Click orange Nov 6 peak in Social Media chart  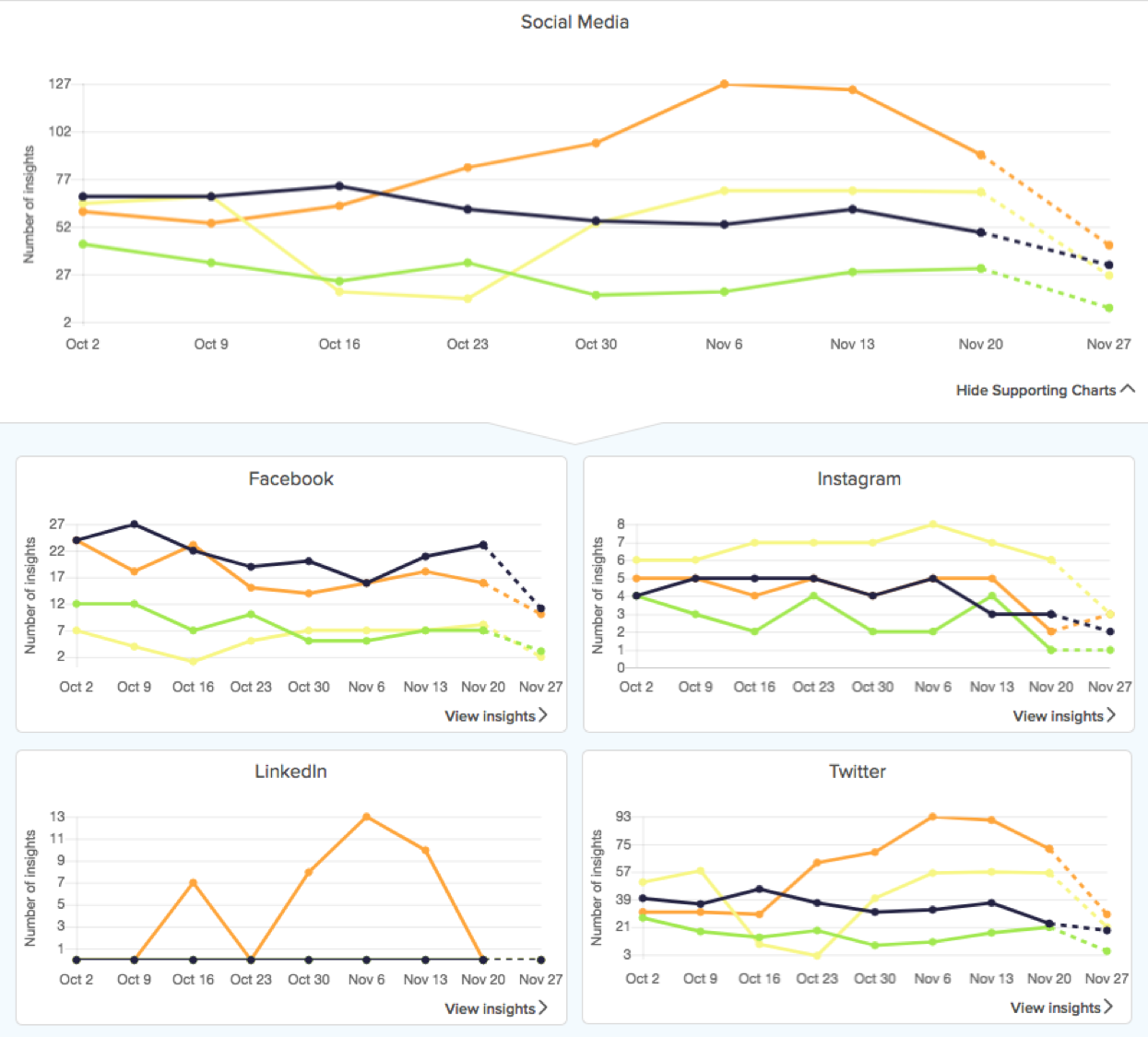[724, 85]
